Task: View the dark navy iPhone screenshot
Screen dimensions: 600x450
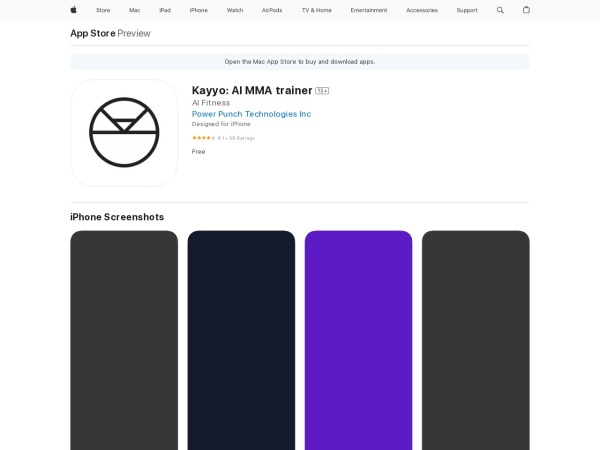Action: (x=241, y=340)
